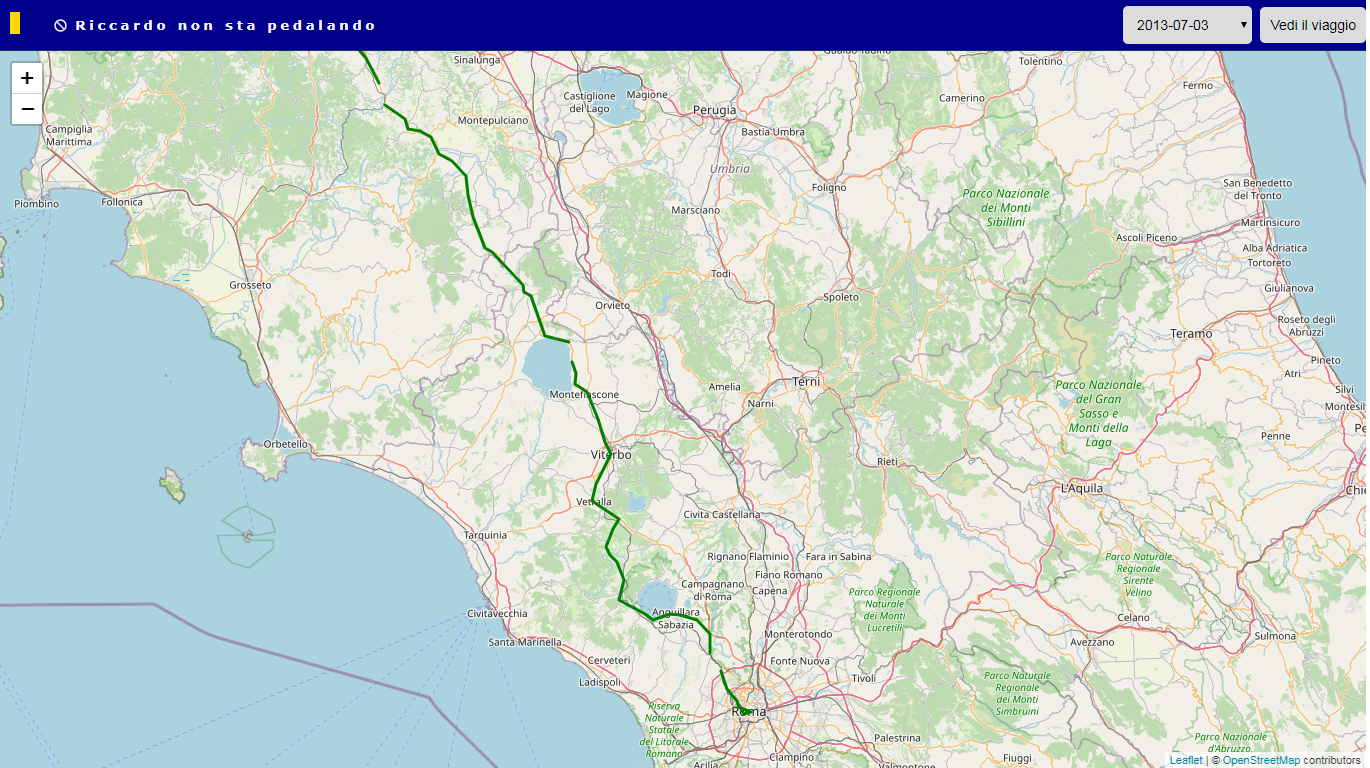Click the Spoleto town label
Image resolution: width=1370 pixels, height=768 pixels.
[x=841, y=297]
